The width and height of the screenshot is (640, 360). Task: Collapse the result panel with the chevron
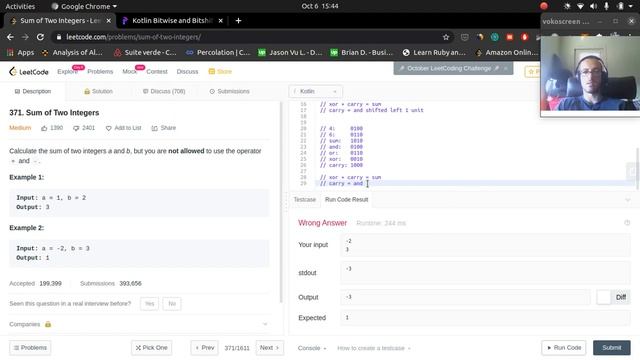click(628, 200)
